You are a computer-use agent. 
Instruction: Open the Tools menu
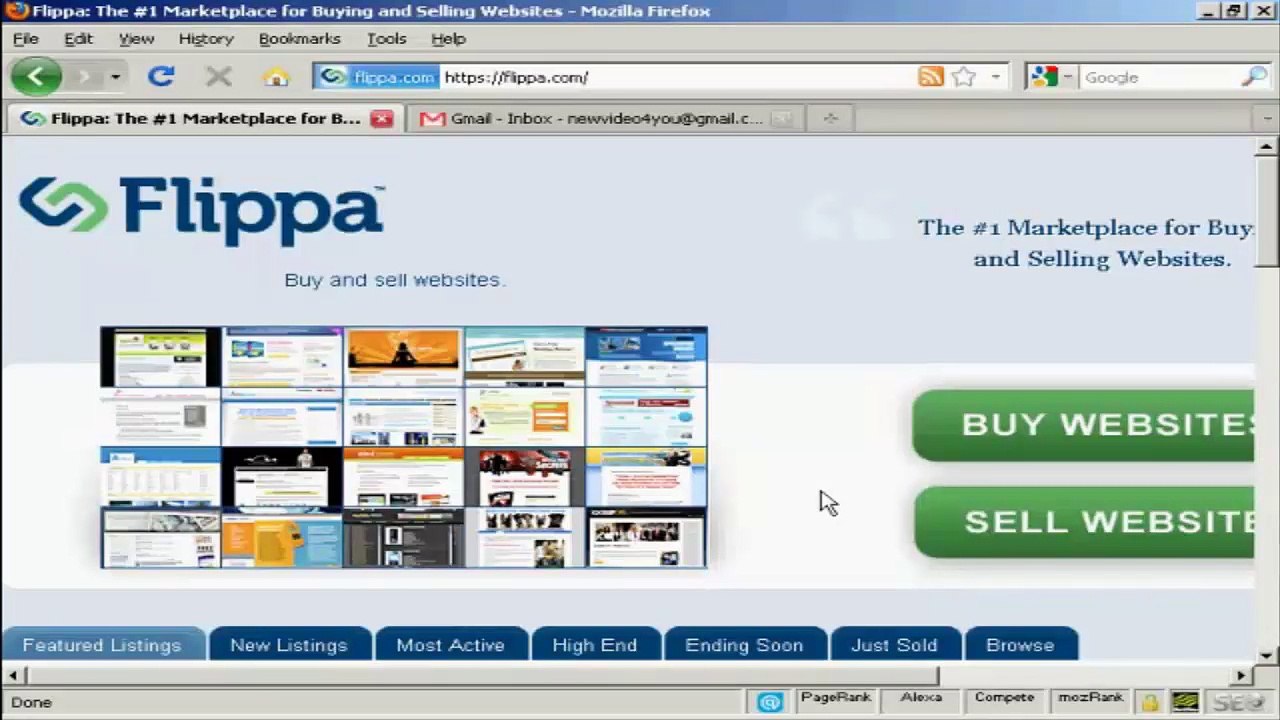point(386,38)
